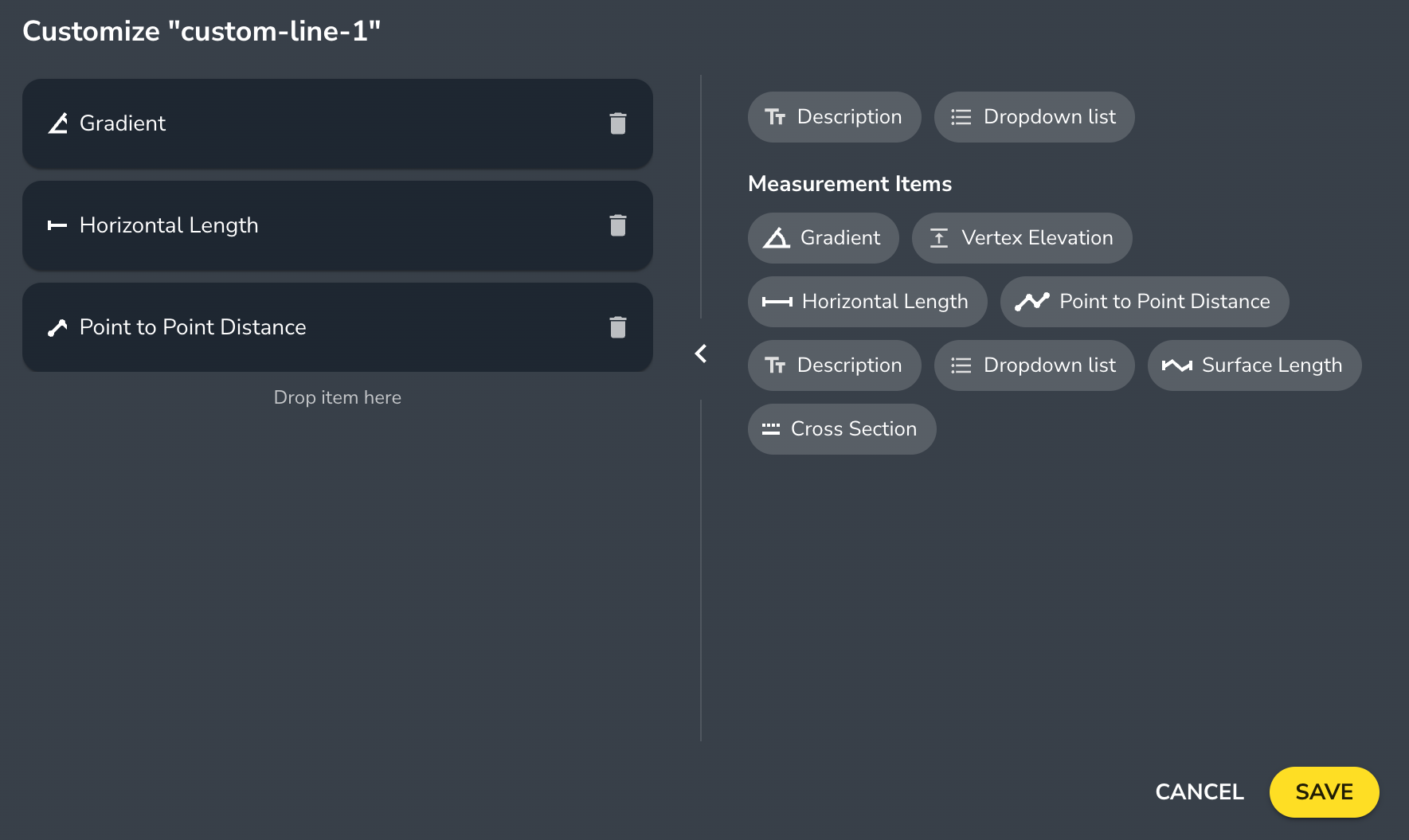
Task: Delete the Gradient item from the list
Action: (x=618, y=123)
